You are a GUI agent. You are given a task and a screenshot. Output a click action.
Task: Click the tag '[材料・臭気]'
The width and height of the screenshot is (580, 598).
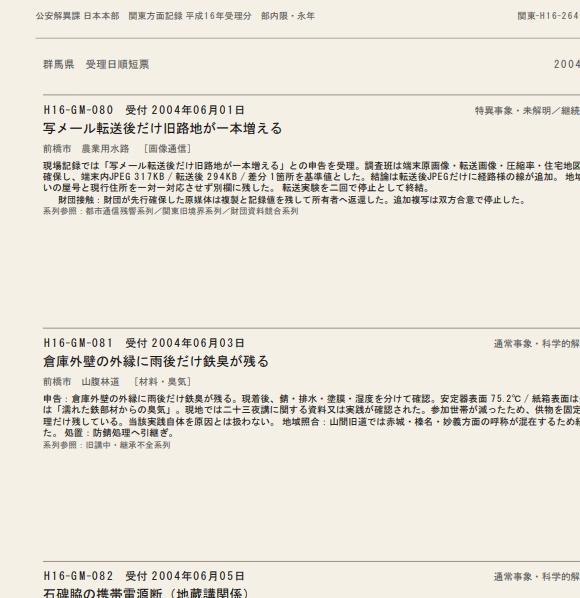click(x=162, y=382)
